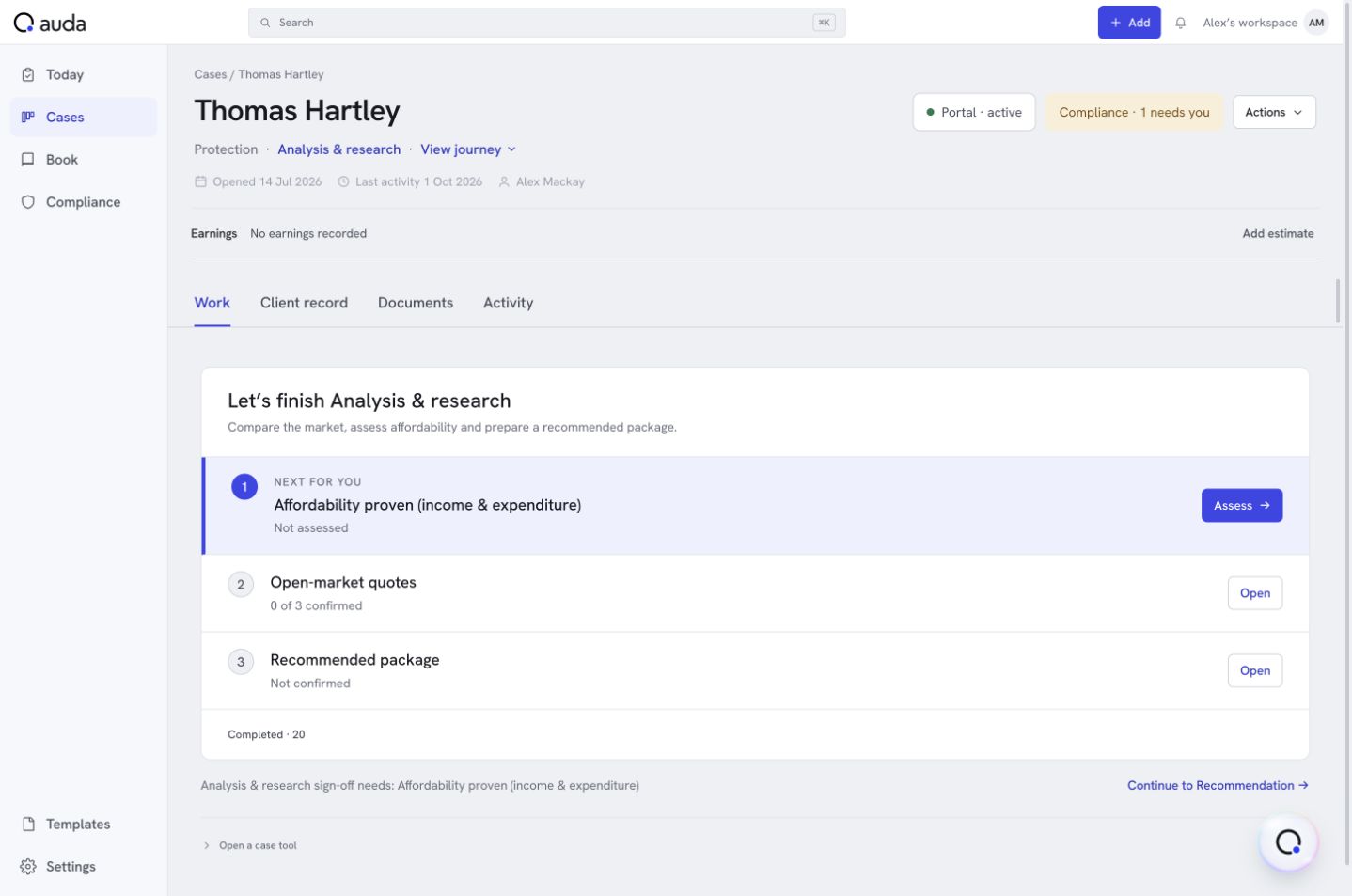Click the search magnifier icon
This screenshot has width=1352, height=896.
pos(265,23)
